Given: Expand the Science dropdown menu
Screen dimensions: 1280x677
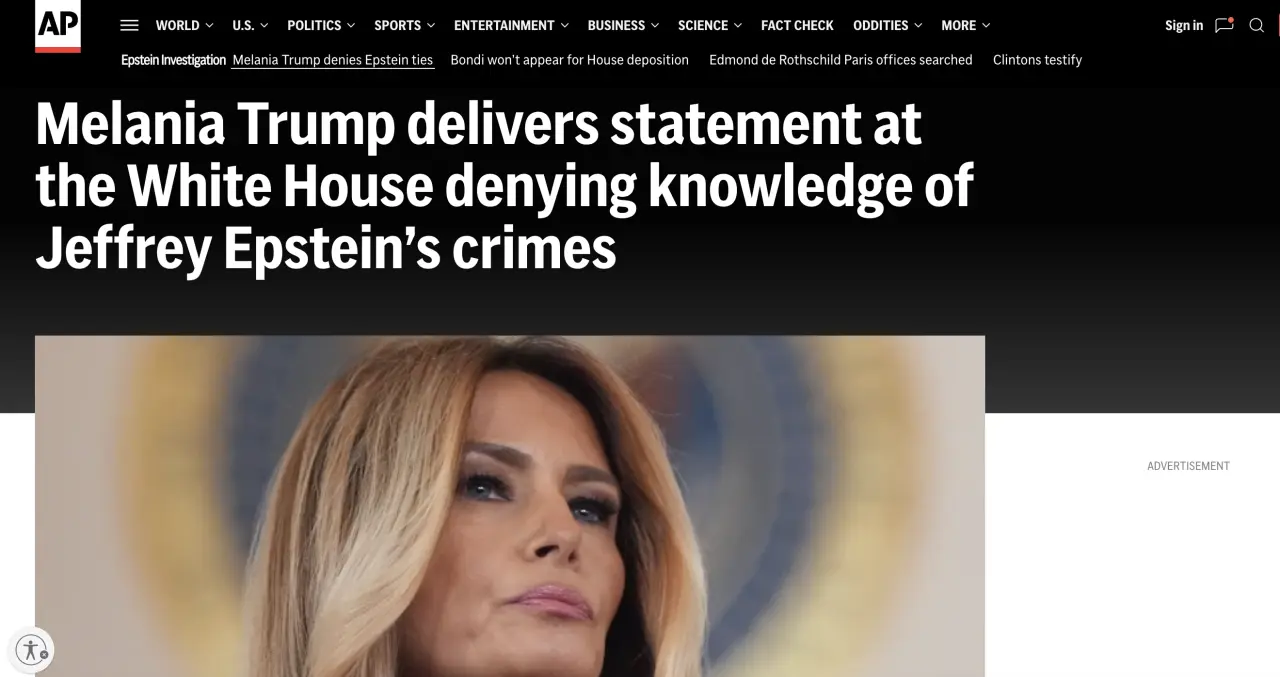Looking at the screenshot, I should point(710,25).
